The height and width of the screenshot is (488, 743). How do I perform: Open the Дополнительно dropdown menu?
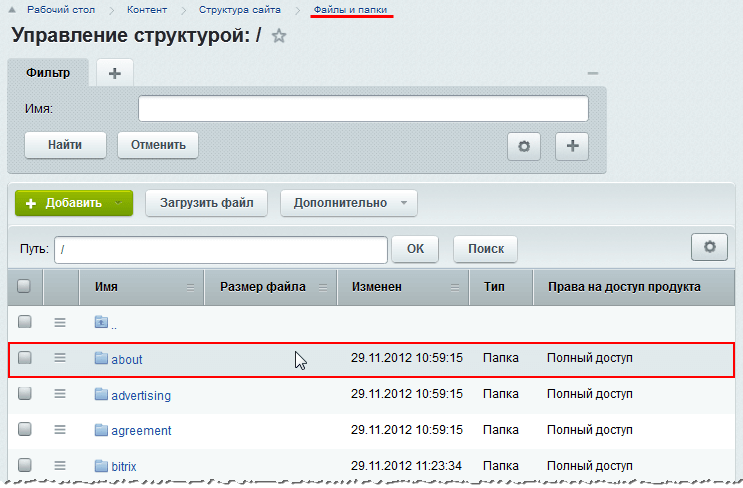[x=348, y=203]
